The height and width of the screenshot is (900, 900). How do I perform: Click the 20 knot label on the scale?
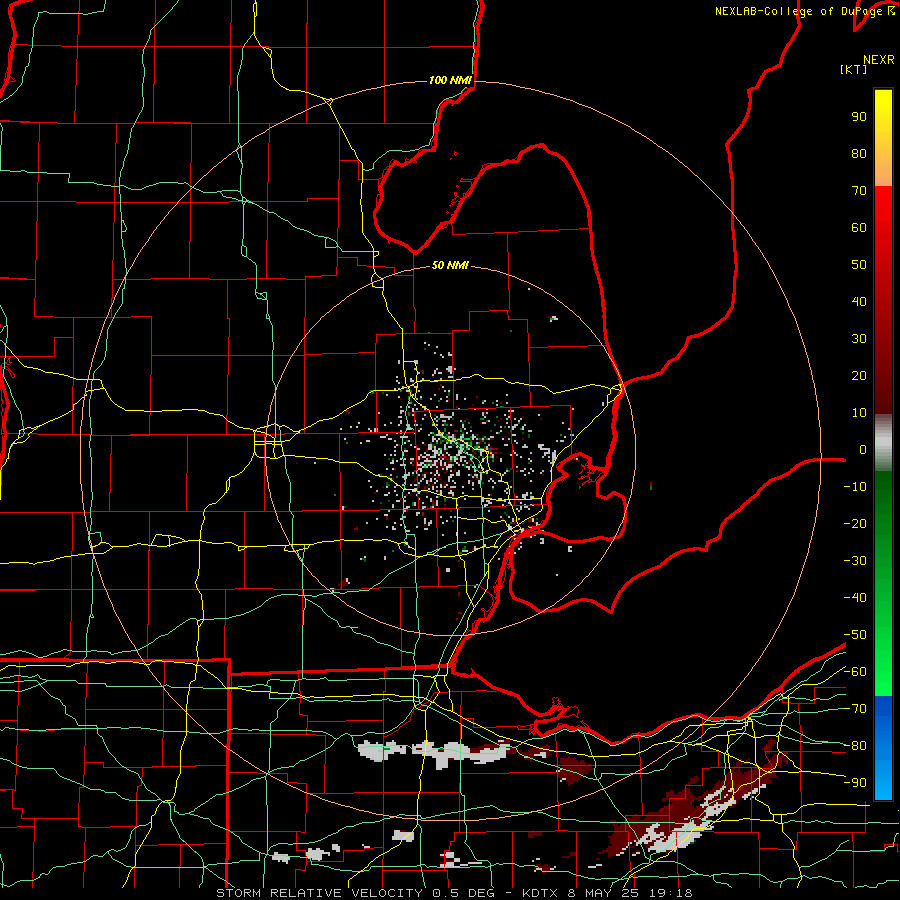click(x=859, y=375)
